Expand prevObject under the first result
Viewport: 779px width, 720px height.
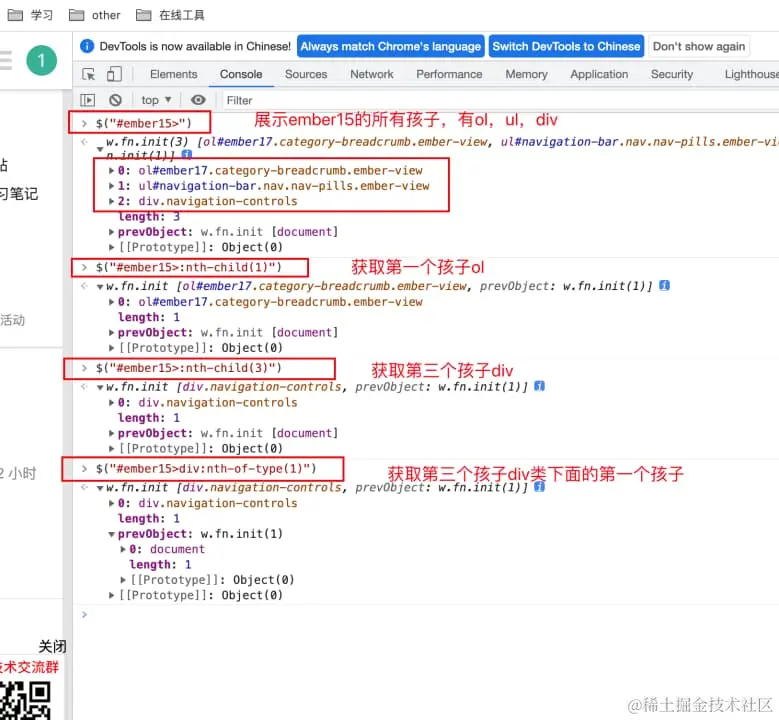click(x=111, y=232)
